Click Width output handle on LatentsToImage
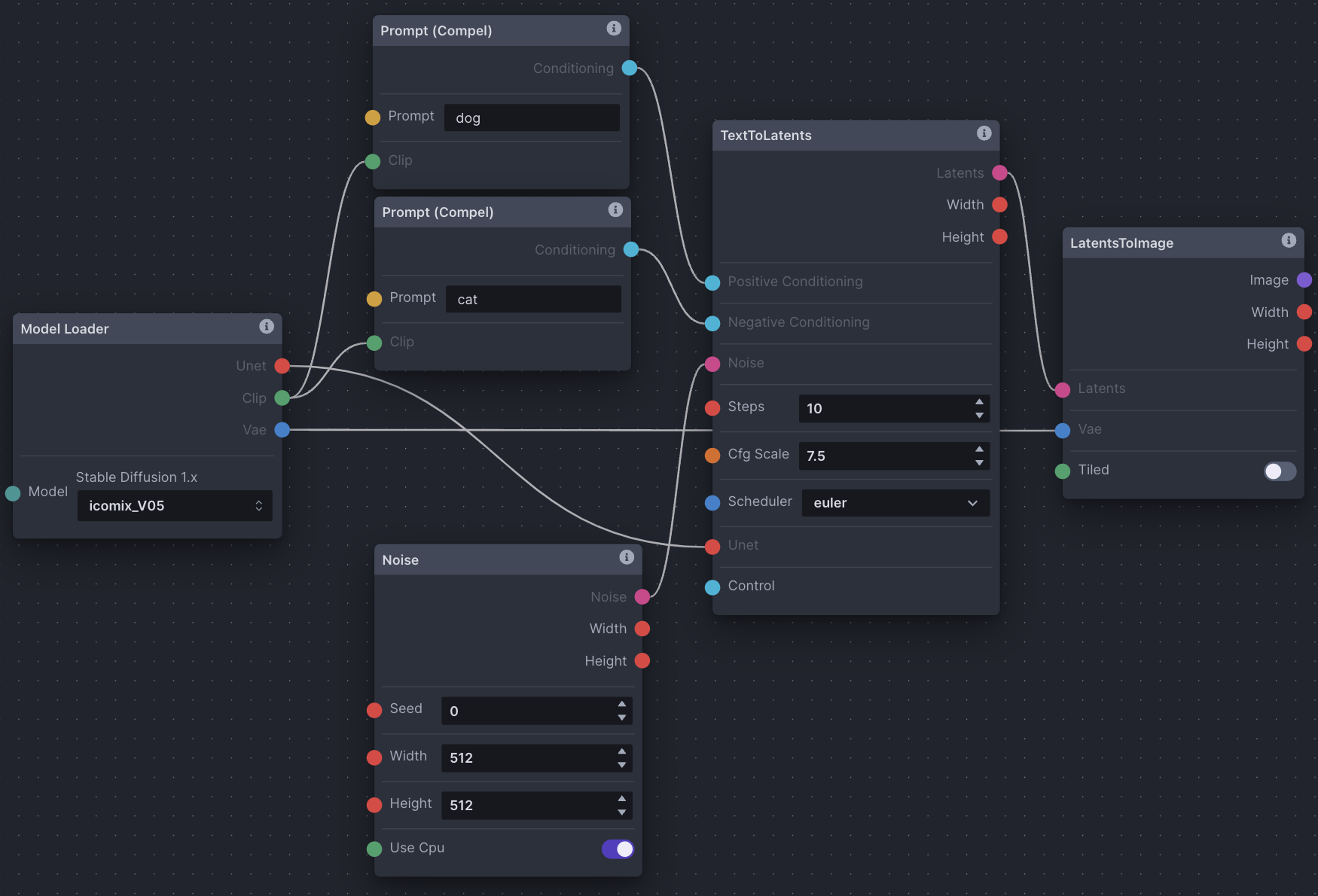Viewport: 1318px width, 896px height. [1304, 312]
